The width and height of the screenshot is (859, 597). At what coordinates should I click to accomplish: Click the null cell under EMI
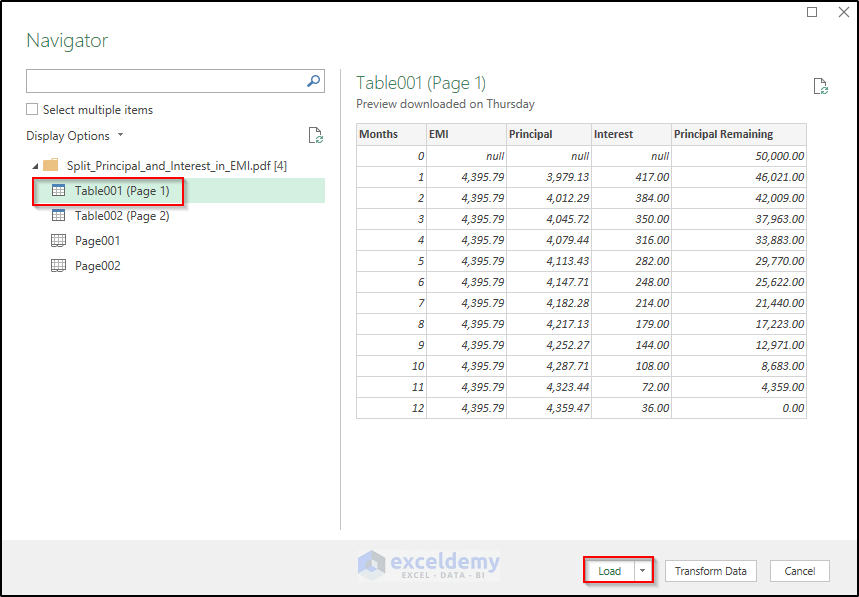(466, 156)
